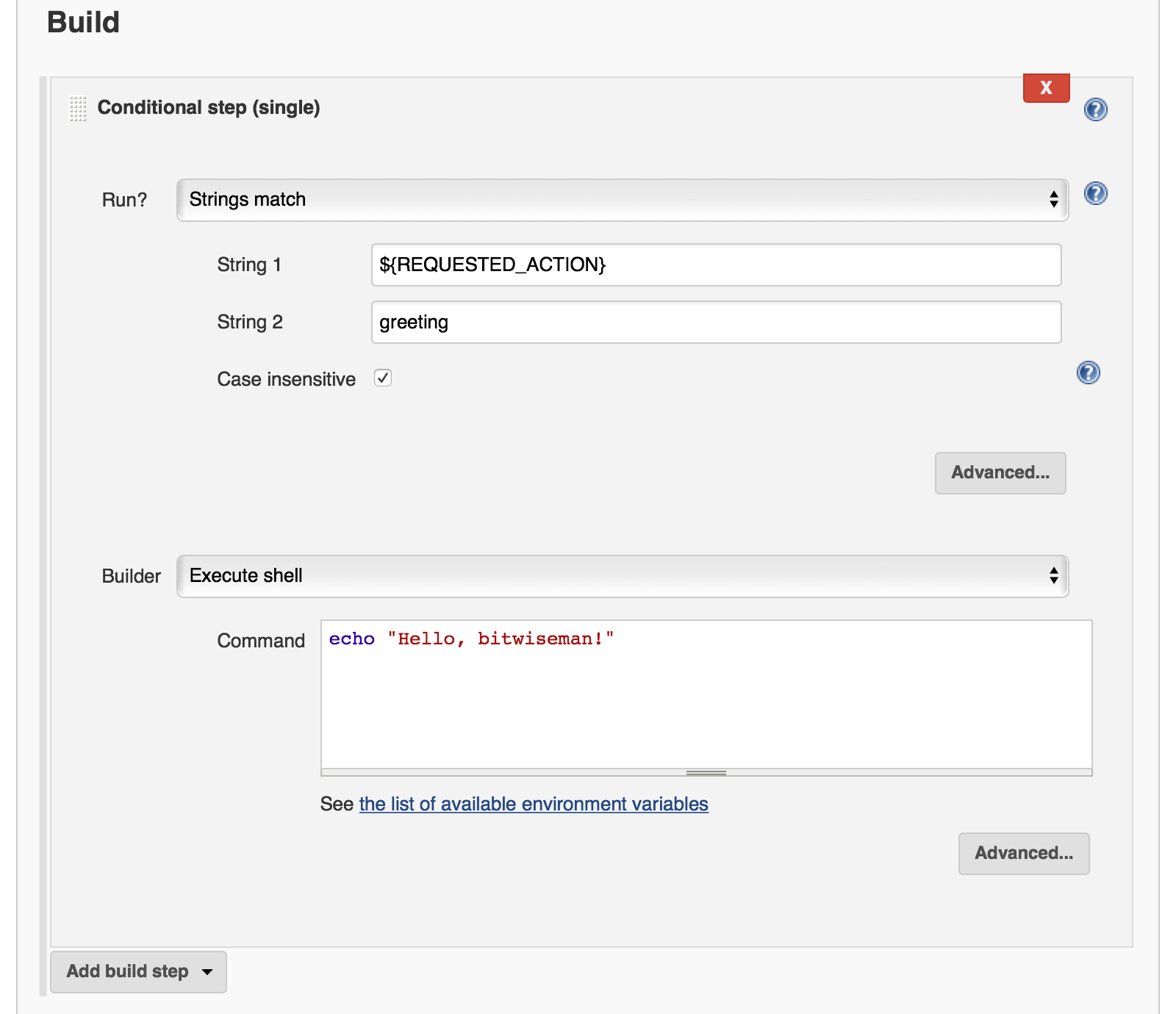
Task: Focus the String 2 field containing greeting
Action: (716, 323)
